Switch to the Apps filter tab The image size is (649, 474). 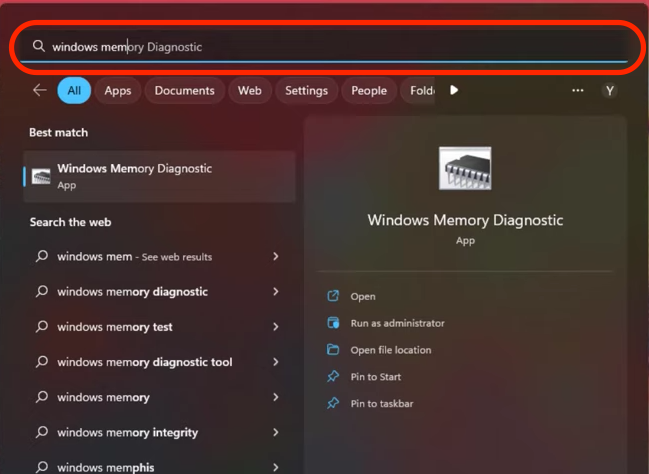[x=118, y=91]
